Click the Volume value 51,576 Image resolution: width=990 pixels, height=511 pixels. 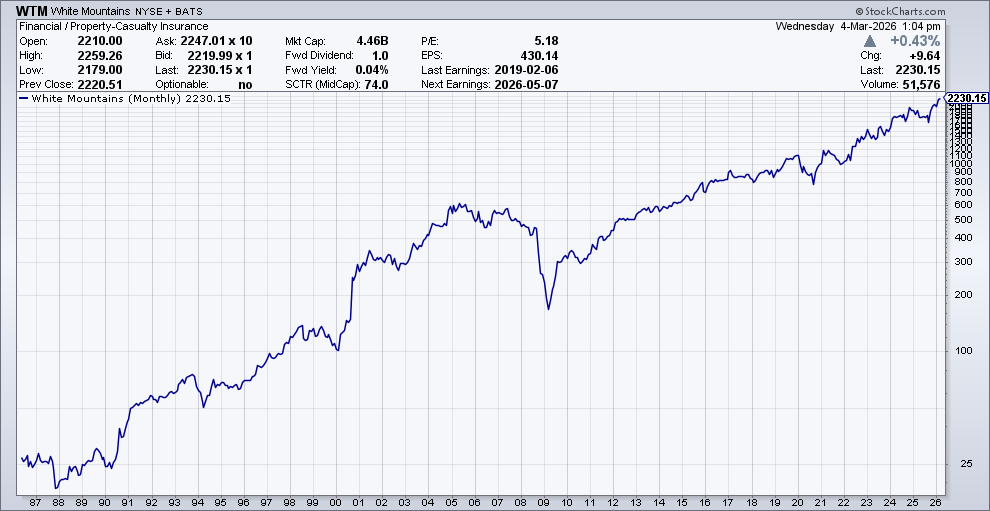(922, 85)
